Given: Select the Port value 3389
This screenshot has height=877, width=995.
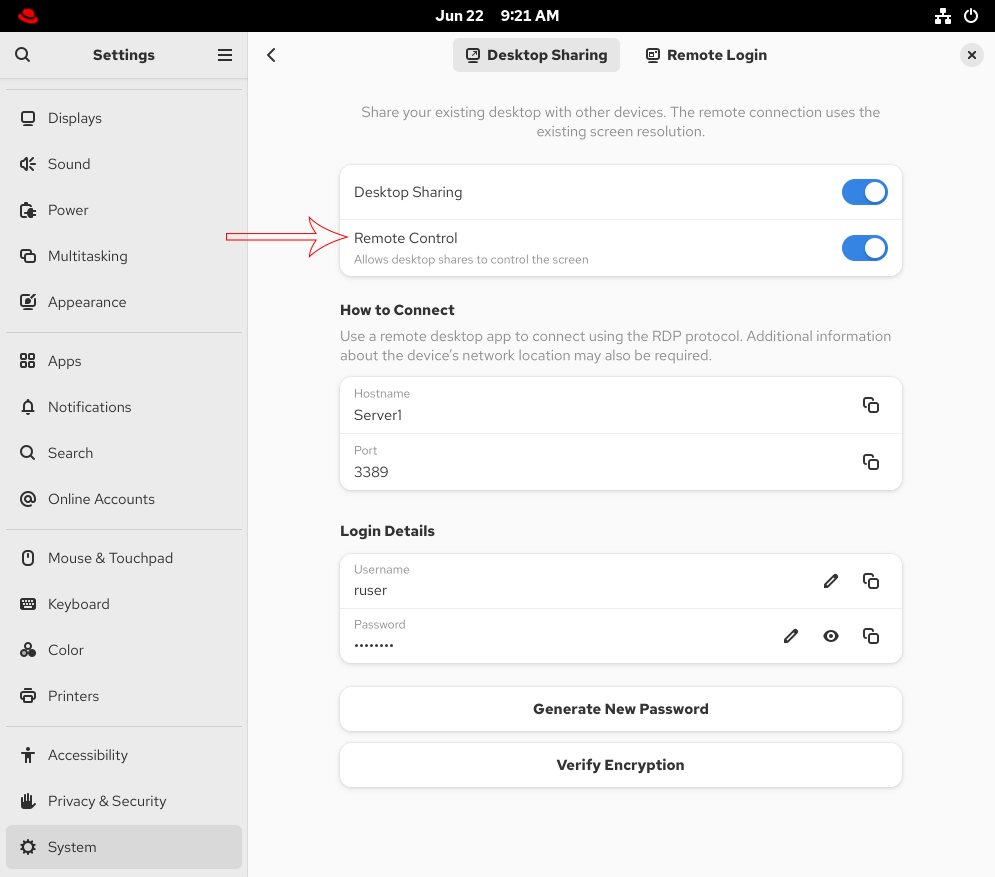Looking at the screenshot, I should click(x=371, y=472).
